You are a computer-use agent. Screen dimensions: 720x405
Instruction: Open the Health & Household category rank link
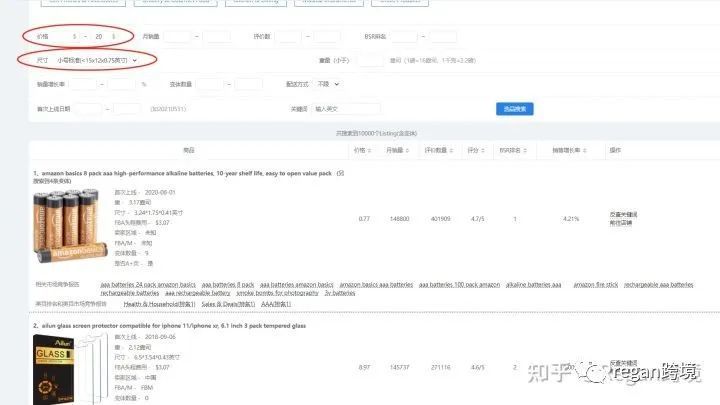(x=159, y=304)
